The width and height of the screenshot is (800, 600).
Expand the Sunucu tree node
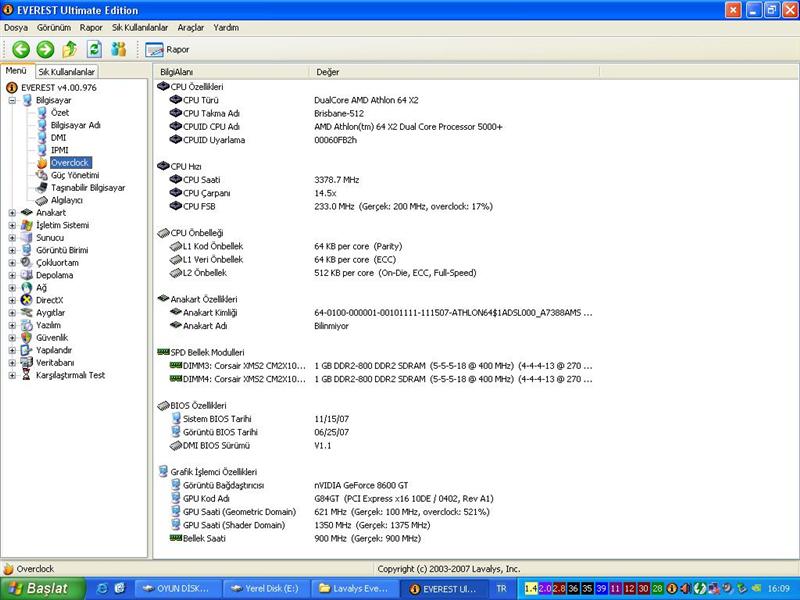tap(12, 238)
